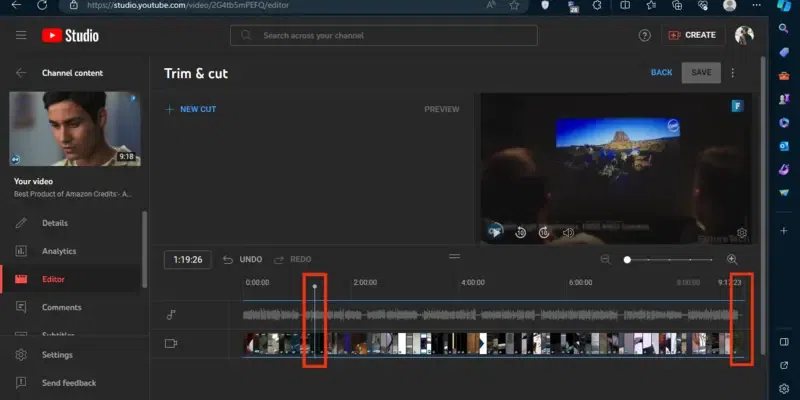Click the audio track music note icon
800x400 pixels.
pyautogui.click(x=171, y=315)
